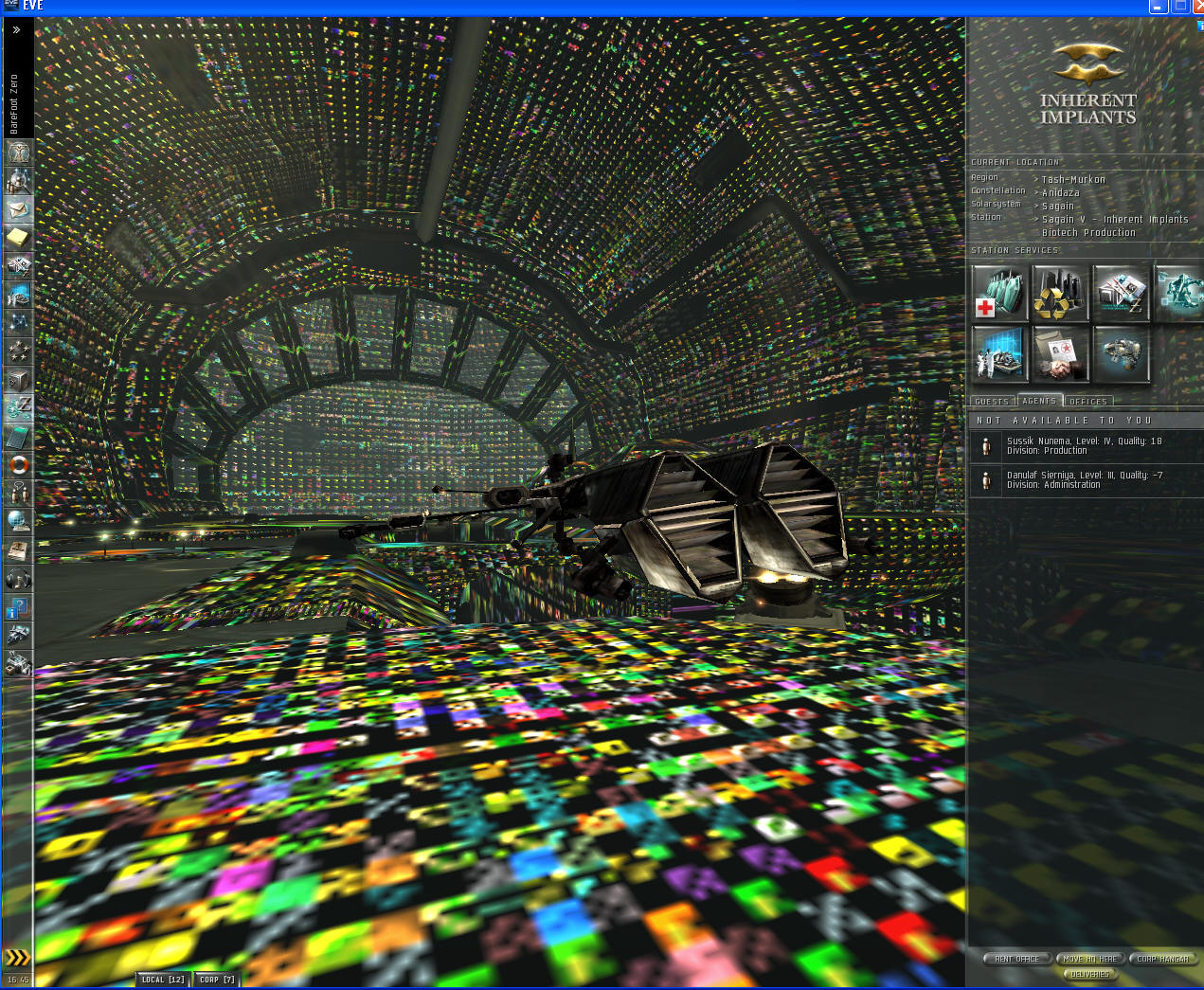The image size is (1204, 990).
Task: Click the Sagain solar system link
Action: pos(1057,206)
